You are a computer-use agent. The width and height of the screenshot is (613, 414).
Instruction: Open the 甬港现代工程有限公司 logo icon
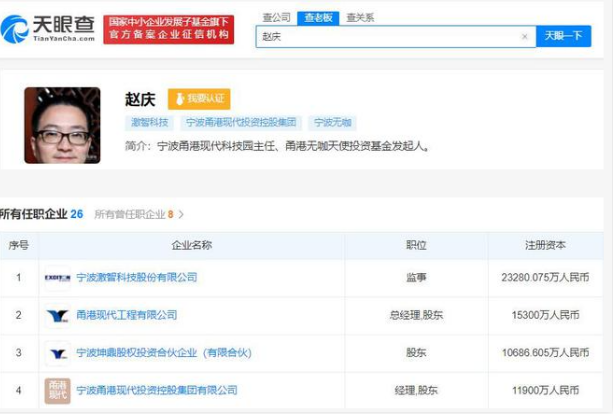pyautogui.click(x=57, y=315)
